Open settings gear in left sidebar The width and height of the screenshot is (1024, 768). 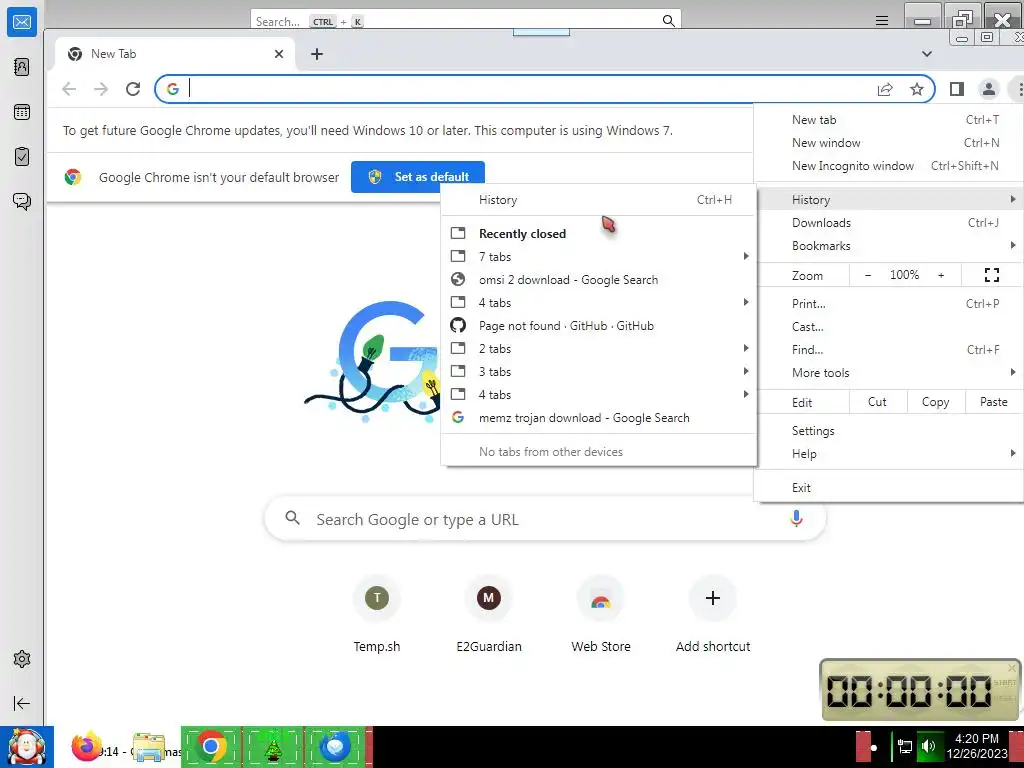22,659
